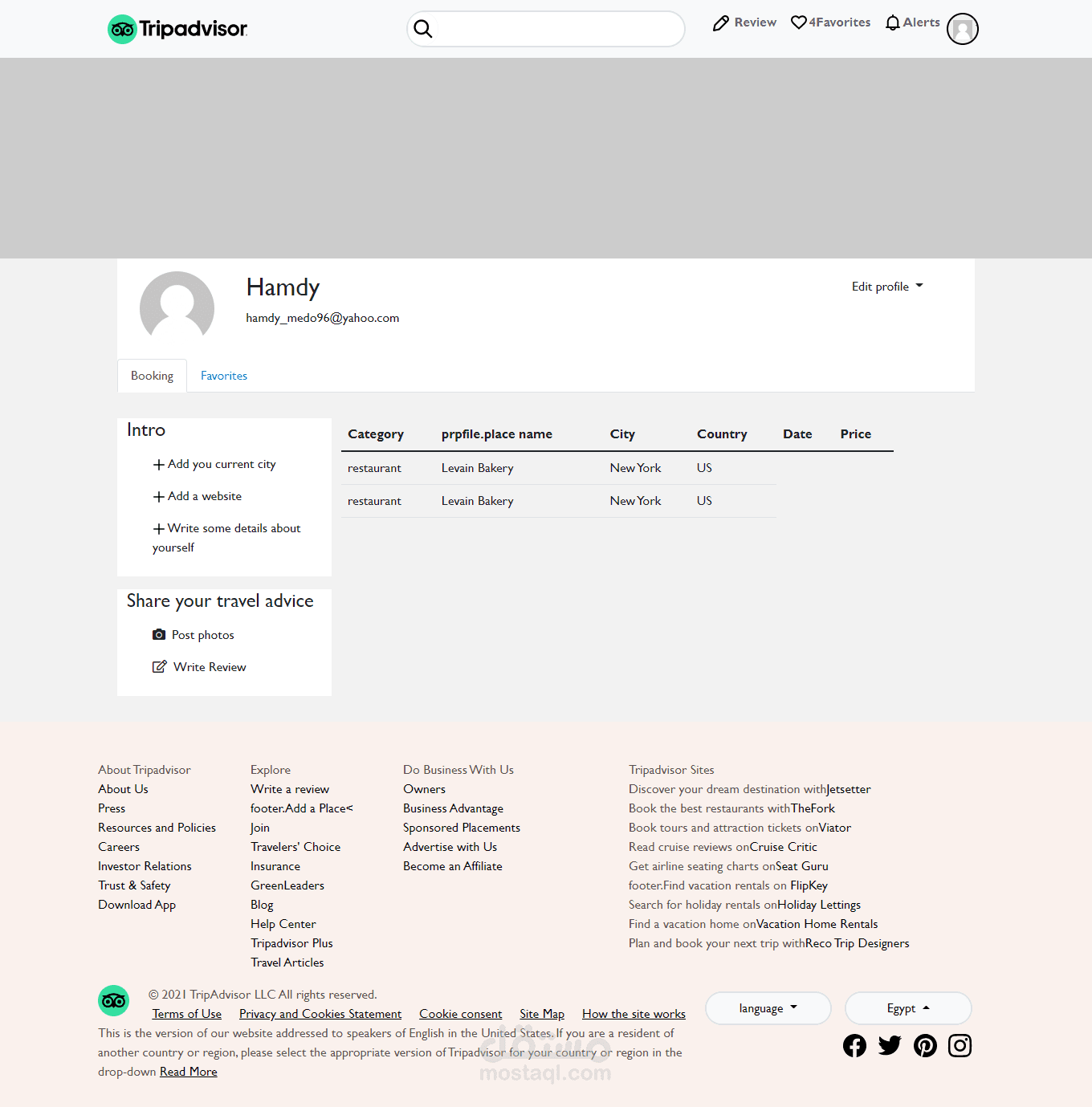1092x1107 pixels.
Task: Open Travel Articles link
Action: pos(287,963)
